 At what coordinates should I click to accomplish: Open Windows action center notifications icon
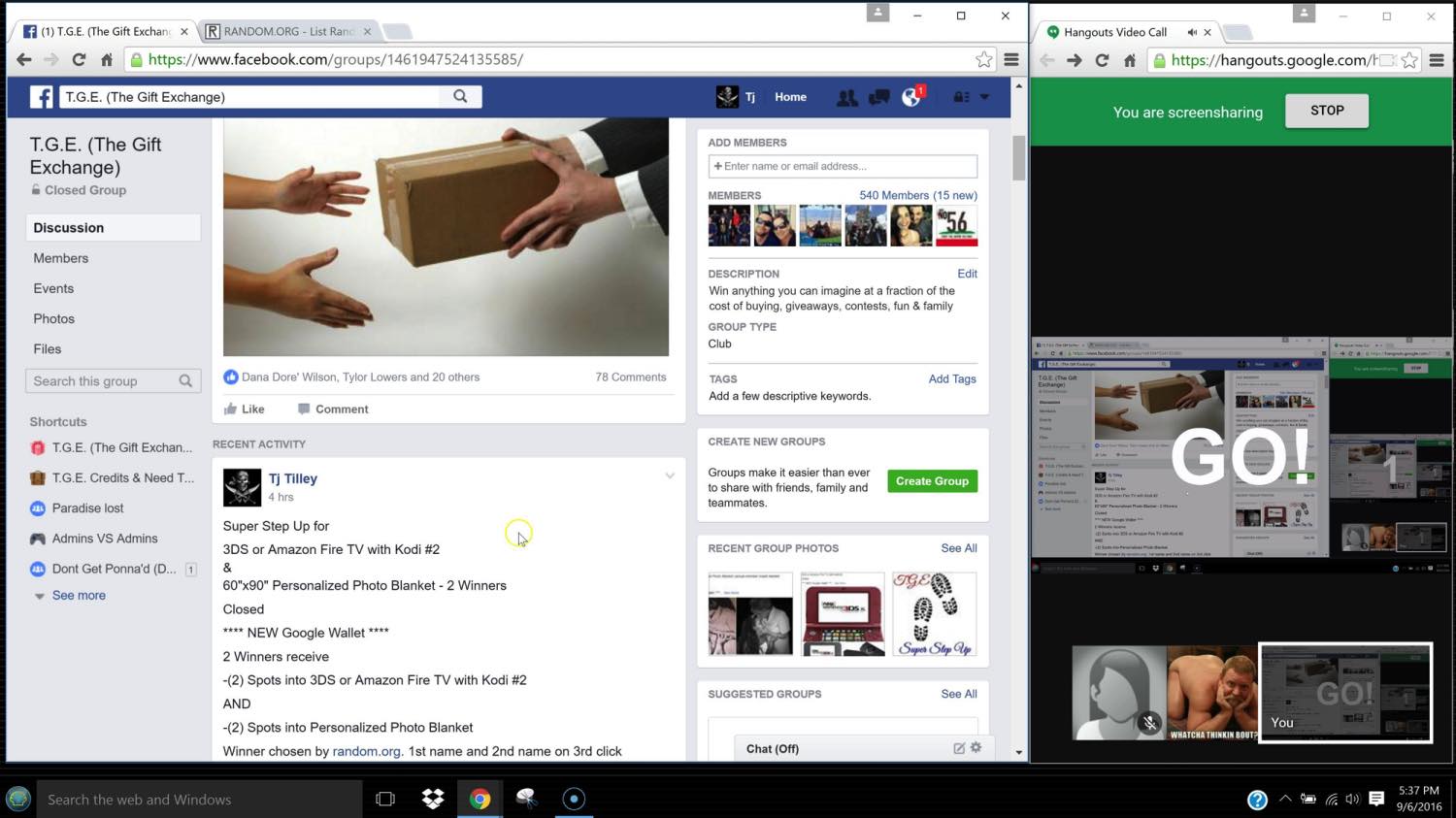1376,799
